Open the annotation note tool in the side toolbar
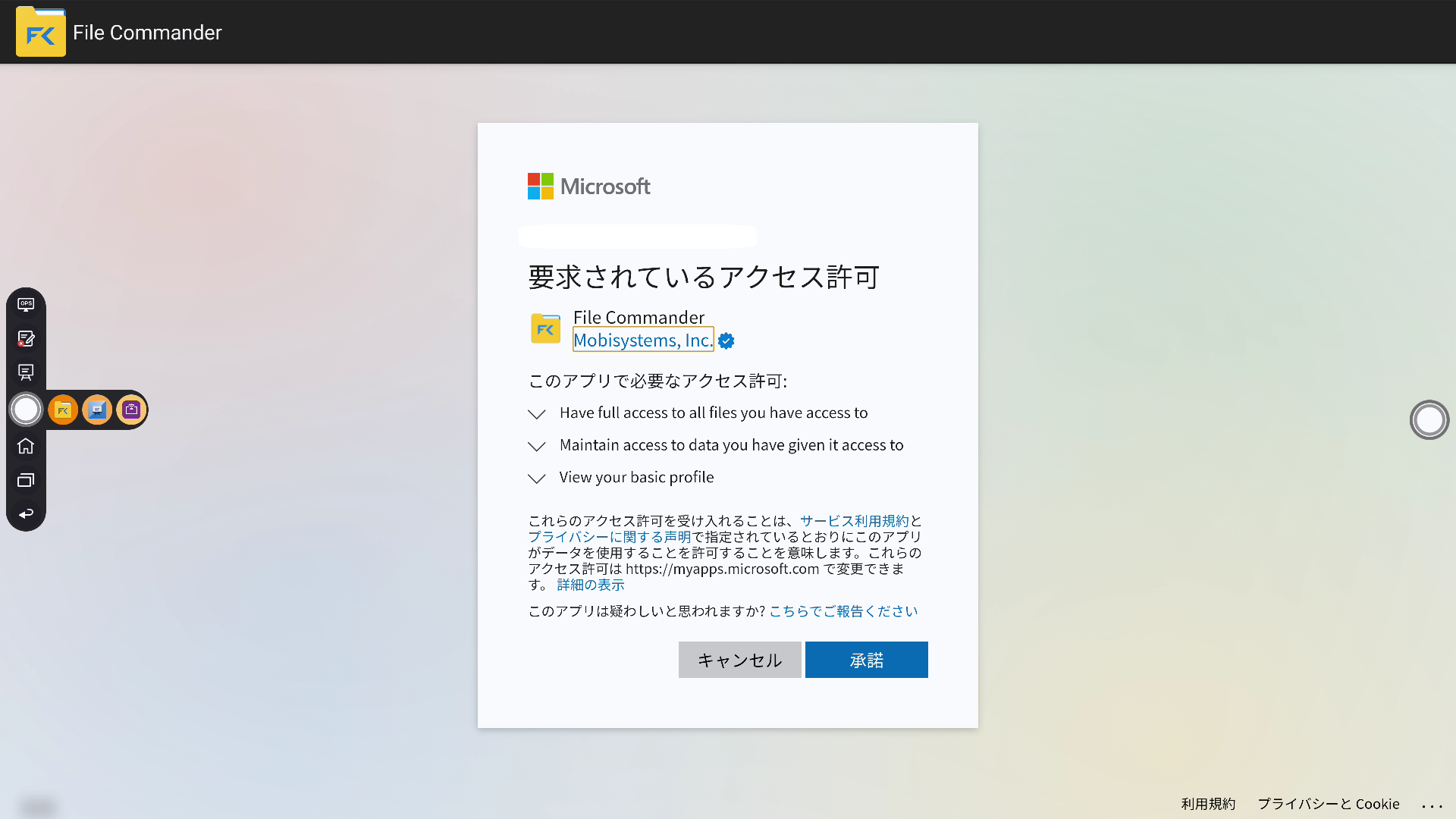 click(x=26, y=338)
